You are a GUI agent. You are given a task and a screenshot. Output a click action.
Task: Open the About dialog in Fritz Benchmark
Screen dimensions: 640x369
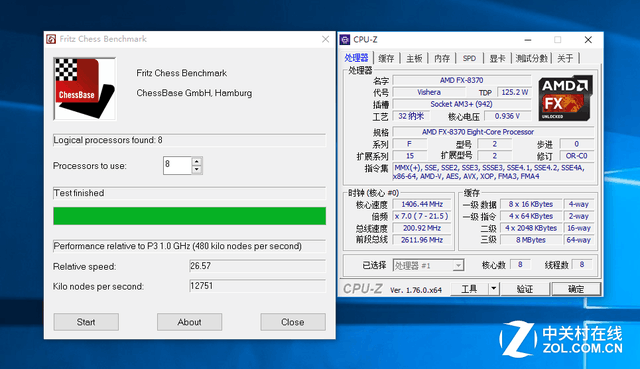pos(189,322)
